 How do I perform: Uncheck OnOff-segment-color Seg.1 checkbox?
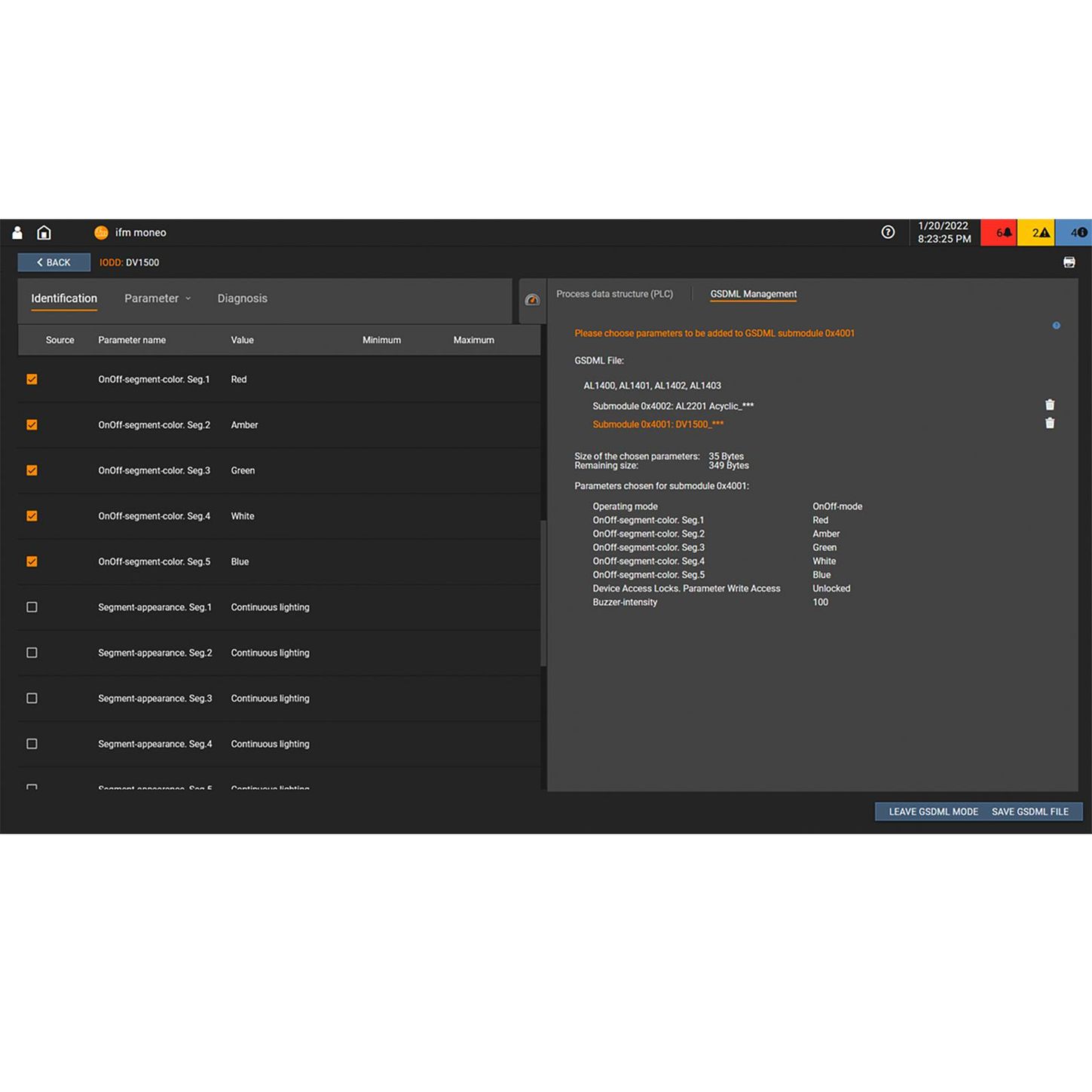tap(32, 379)
